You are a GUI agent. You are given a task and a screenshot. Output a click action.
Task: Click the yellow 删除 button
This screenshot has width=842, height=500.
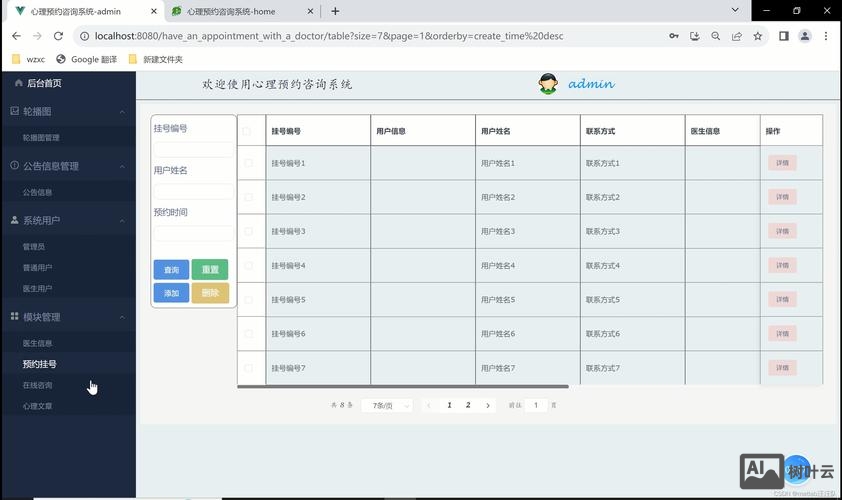tap(210, 293)
